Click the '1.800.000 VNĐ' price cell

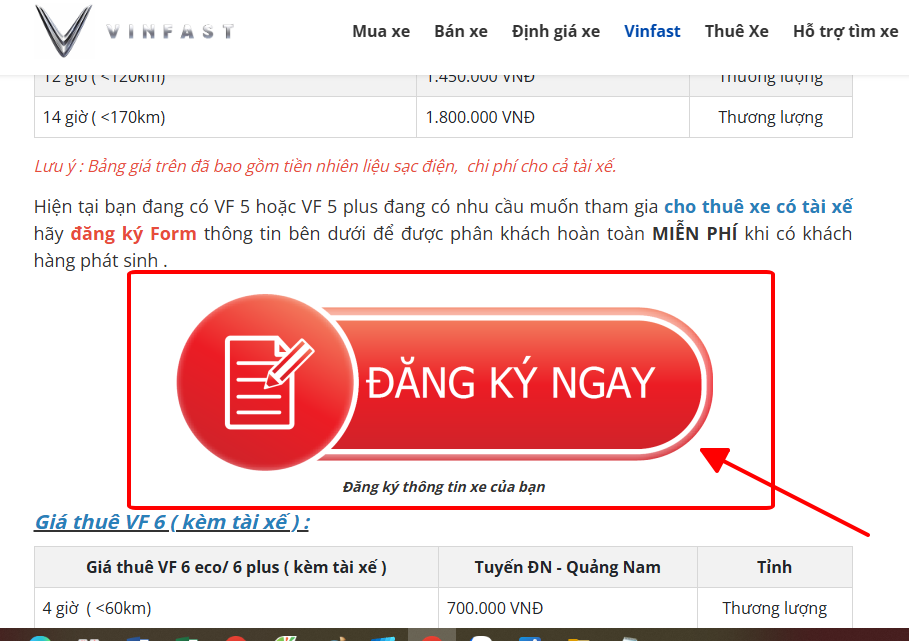552,117
